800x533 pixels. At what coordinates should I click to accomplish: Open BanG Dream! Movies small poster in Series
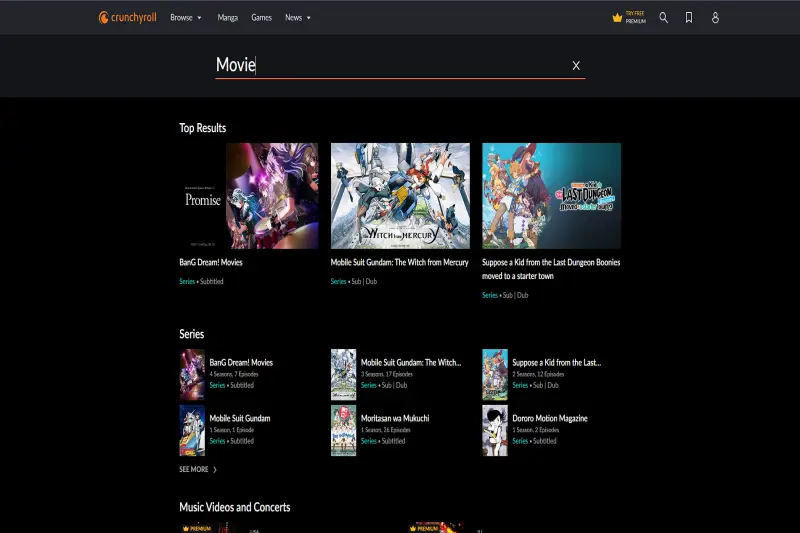[192, 374]
